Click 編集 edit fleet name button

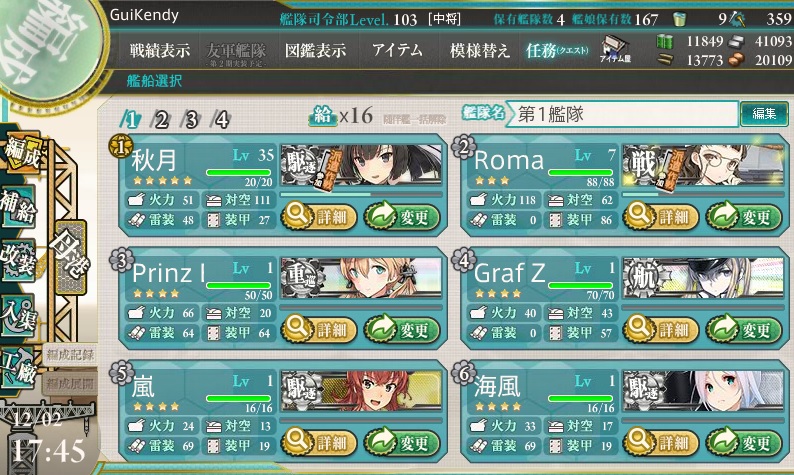(x=764, y=114)
